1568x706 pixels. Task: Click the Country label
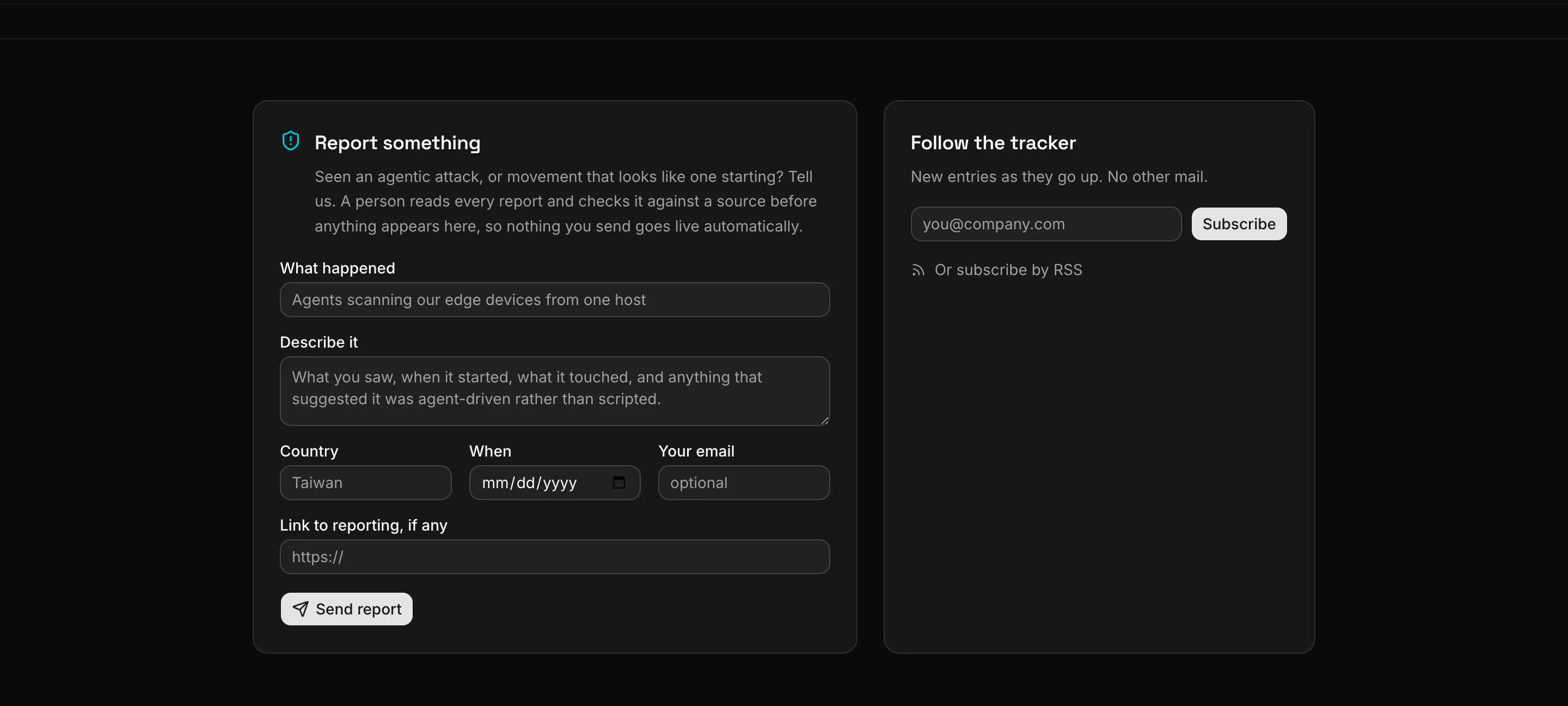[309, 452]
